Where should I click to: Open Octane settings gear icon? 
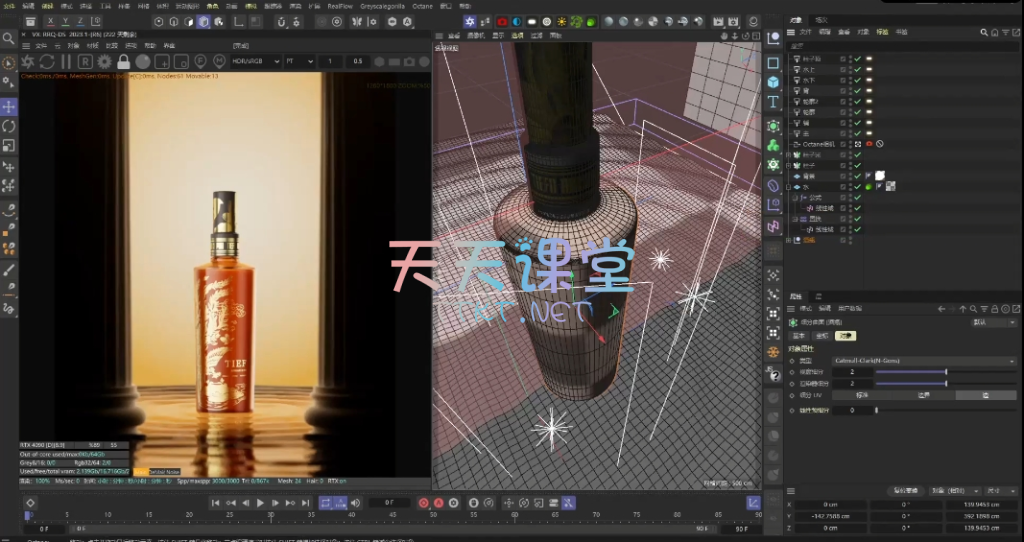click(104, 62)
